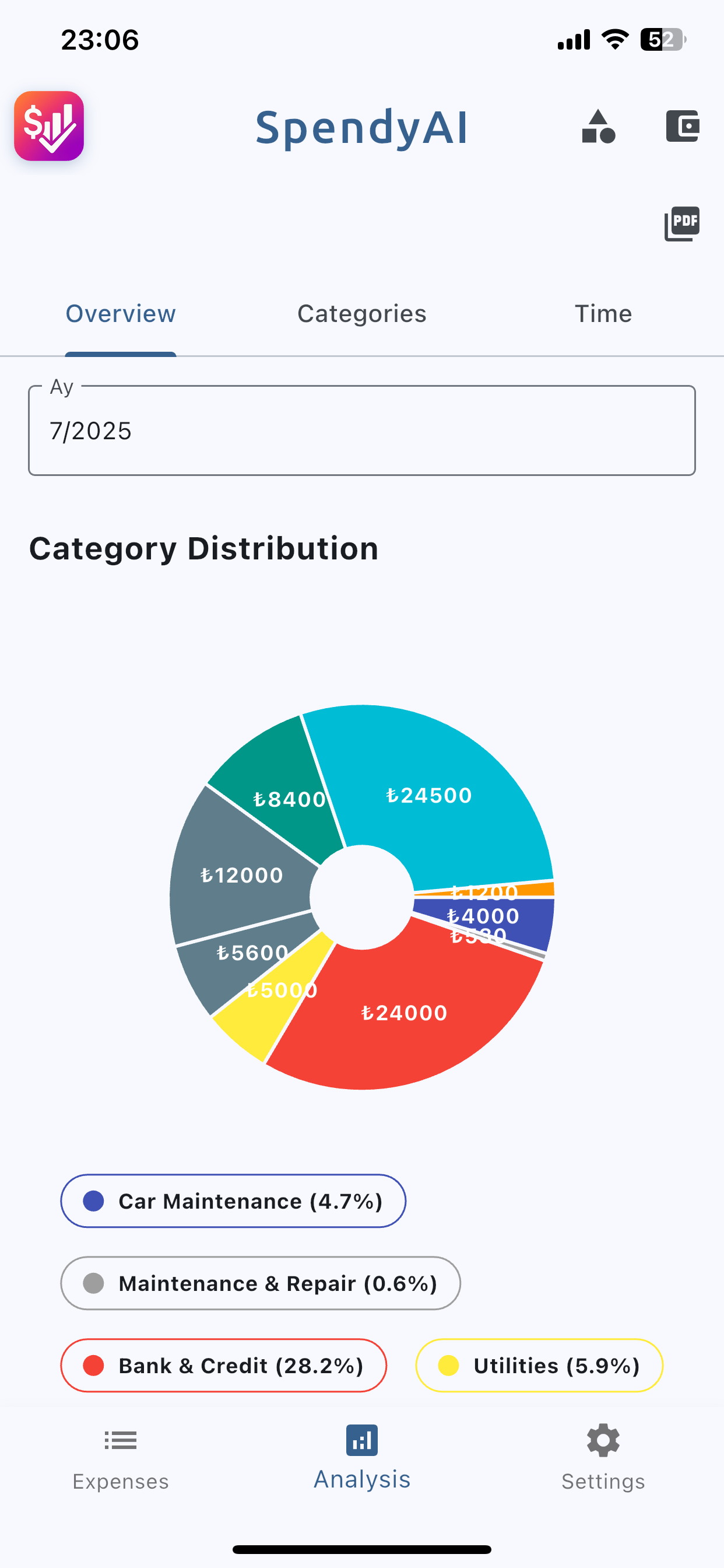The width and height of the screenshot is (724, 1568).
Task: Select the Overview tab
Action: tap(121, 314)
